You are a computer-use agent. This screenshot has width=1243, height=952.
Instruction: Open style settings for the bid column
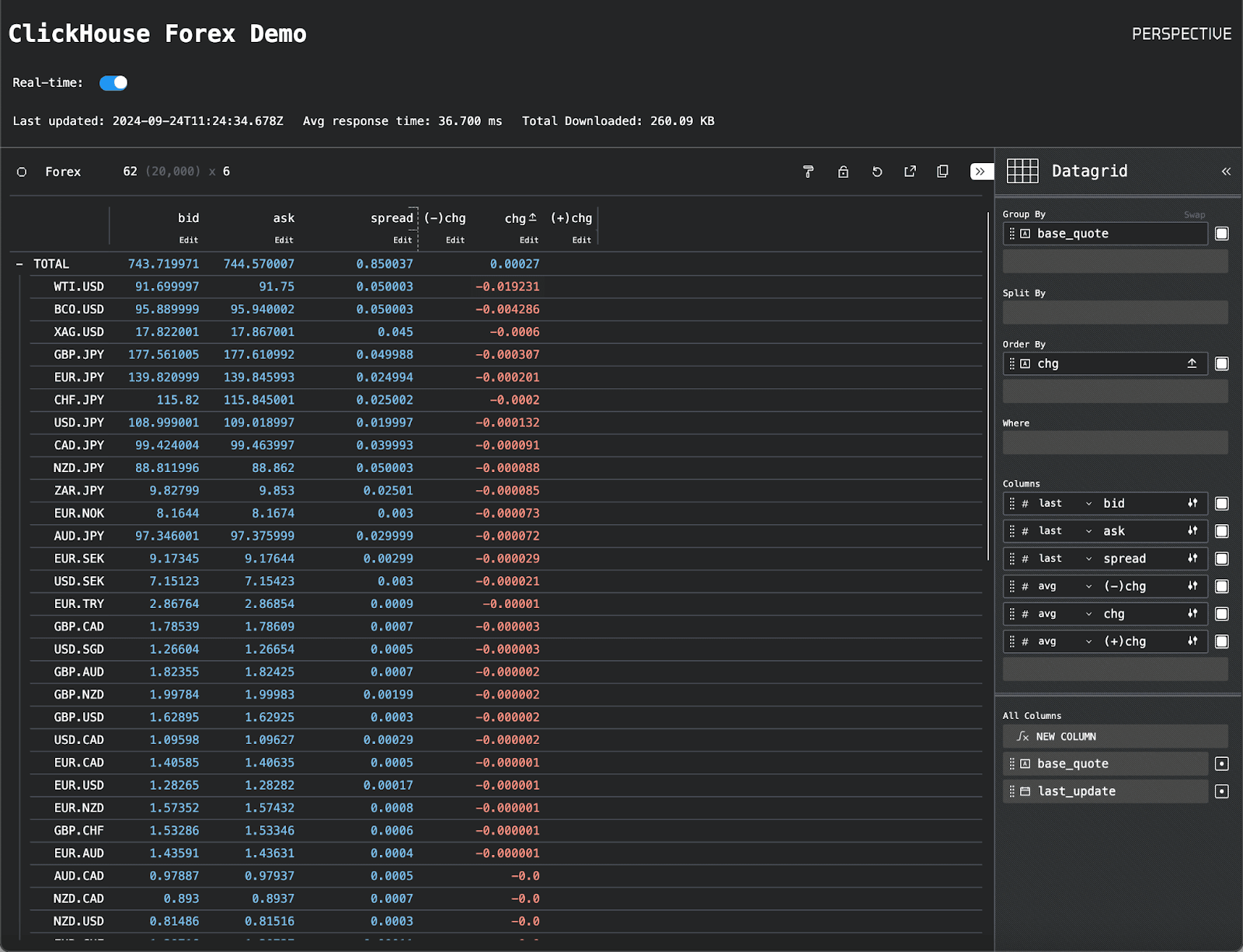pos(1192,503)
